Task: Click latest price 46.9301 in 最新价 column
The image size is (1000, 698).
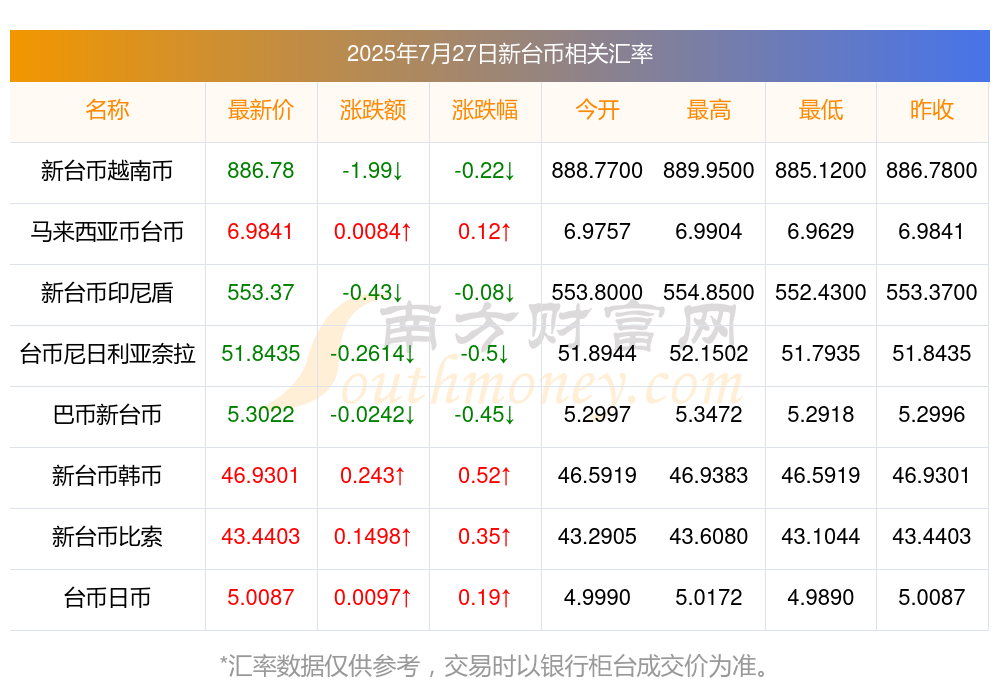Action: [260, 475]
